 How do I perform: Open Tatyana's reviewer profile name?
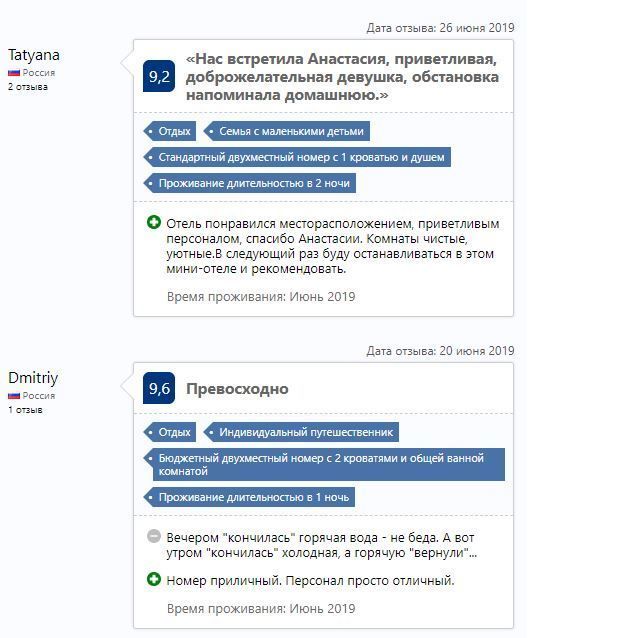34,55
